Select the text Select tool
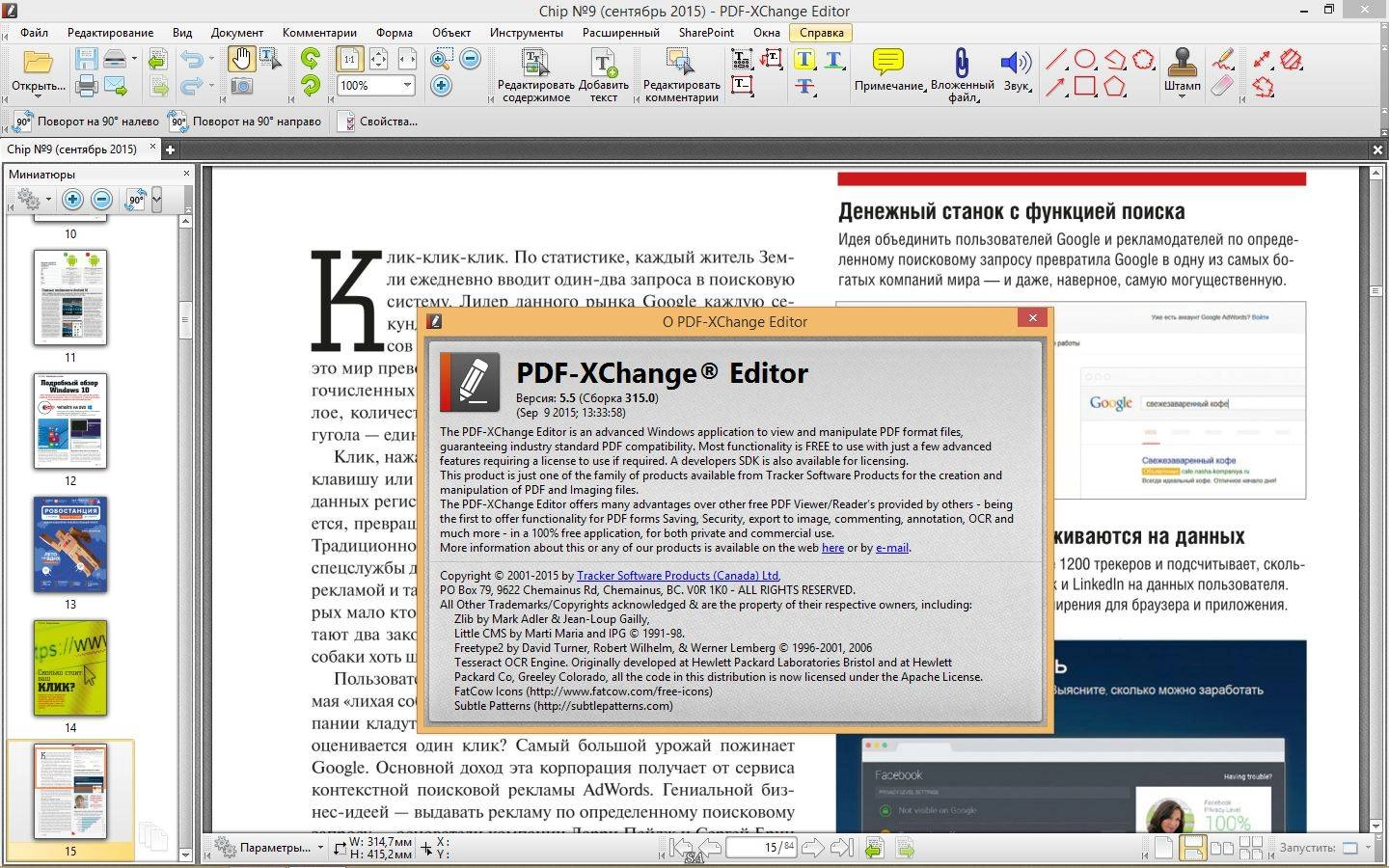Screen dimensions: 1389x868 point(270,60)
